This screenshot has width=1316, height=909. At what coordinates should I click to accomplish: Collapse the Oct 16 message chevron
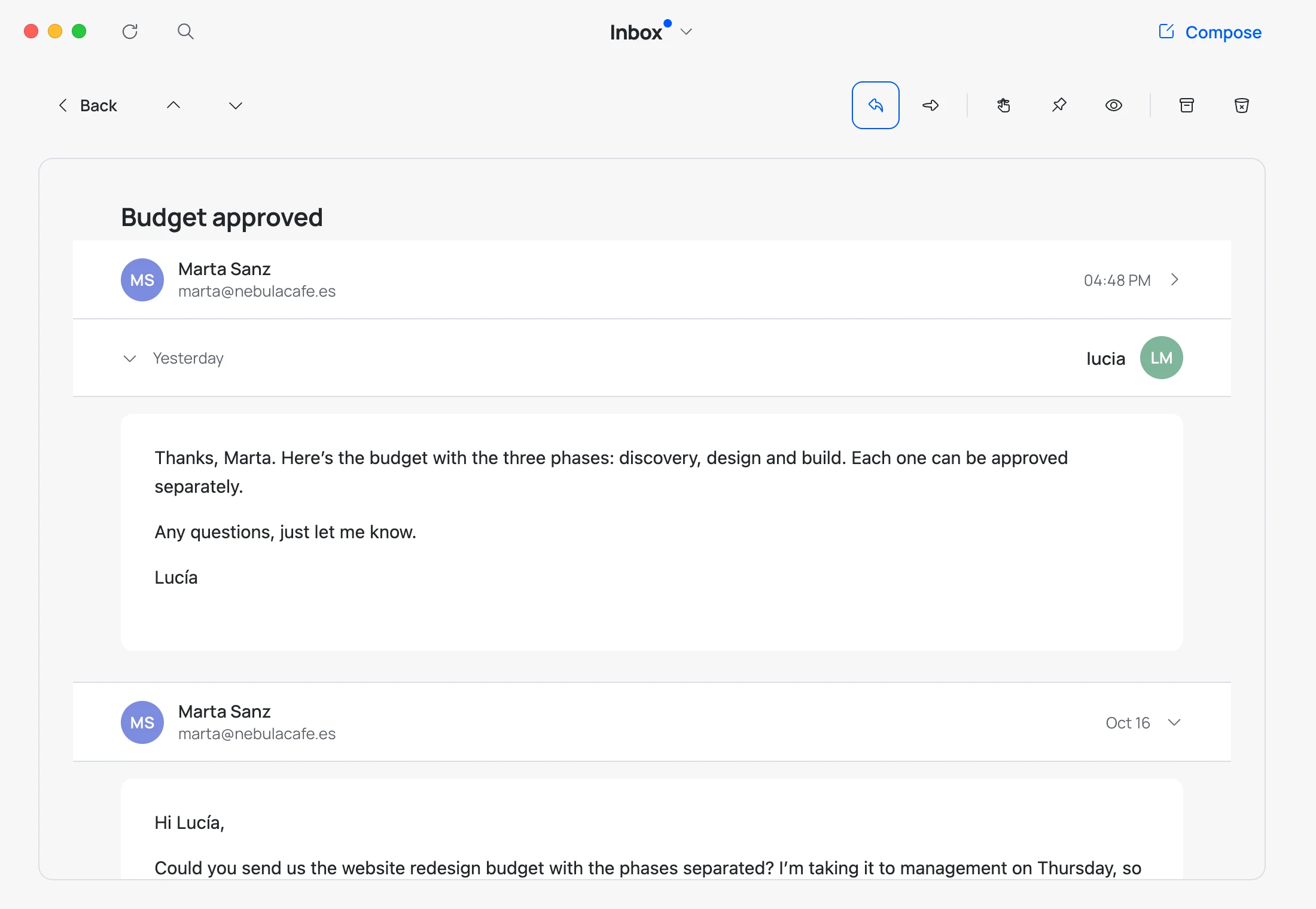[1174, 722]
